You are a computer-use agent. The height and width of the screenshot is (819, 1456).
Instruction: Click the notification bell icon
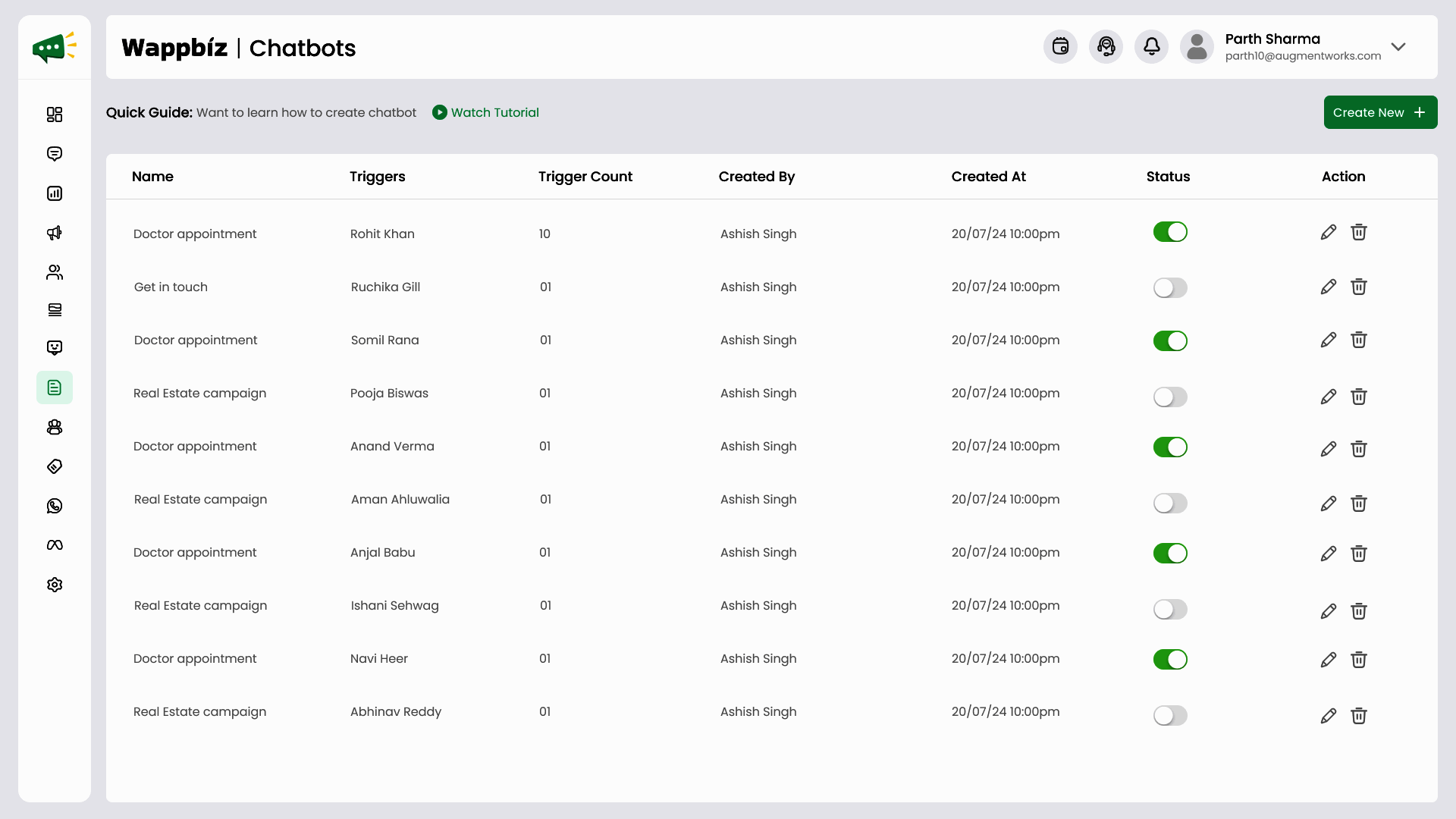pyautogui.click(x=1151, y=47)
